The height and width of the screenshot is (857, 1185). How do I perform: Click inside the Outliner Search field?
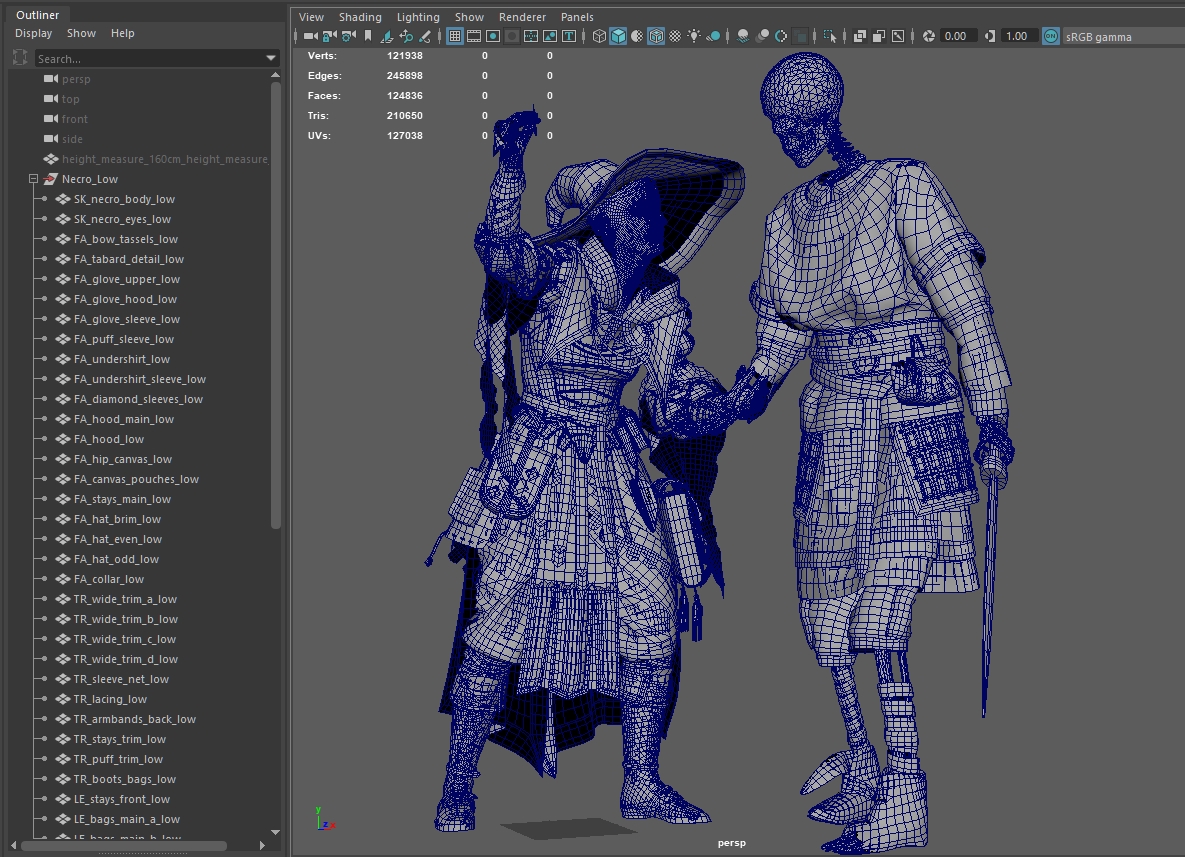pos(145,59)
